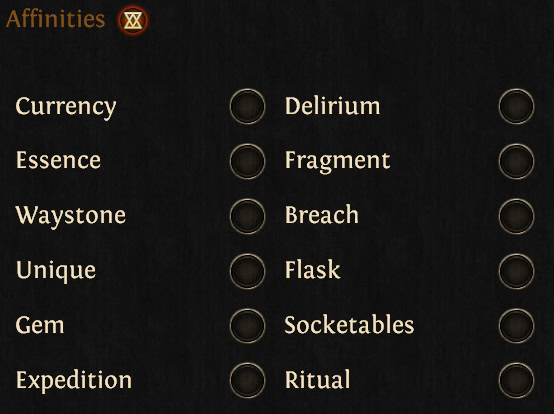
Task: Enable the Fragment affinity radio button
Action: point(516,161)
